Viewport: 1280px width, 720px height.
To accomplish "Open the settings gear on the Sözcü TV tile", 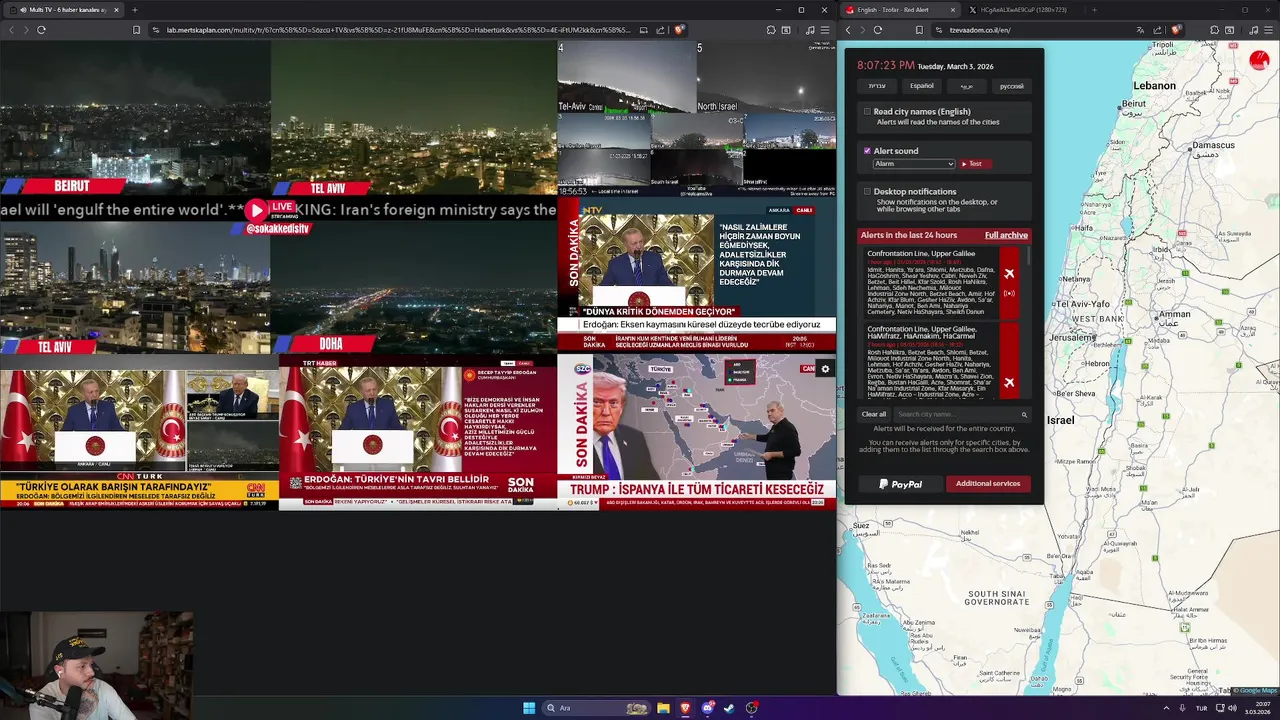I will [x=825, y=369].
